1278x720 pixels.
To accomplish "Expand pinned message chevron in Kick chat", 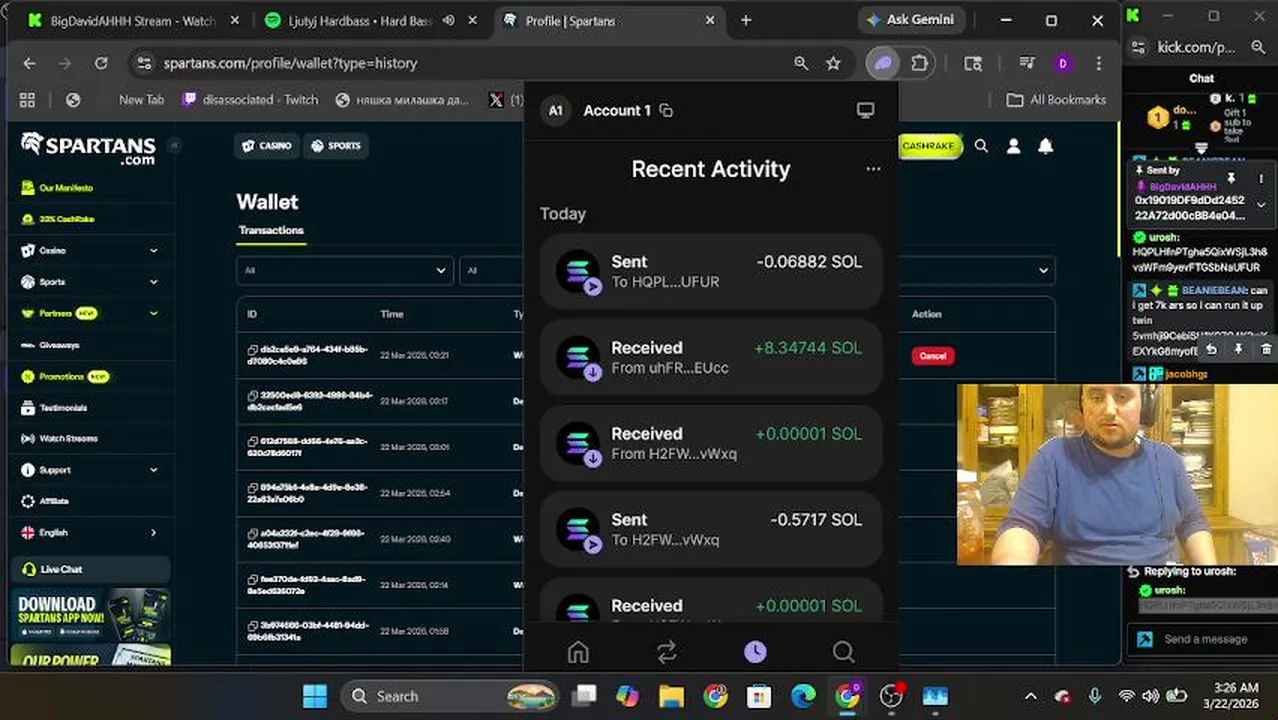I will pyautogui.click(x=1261, y=205).
